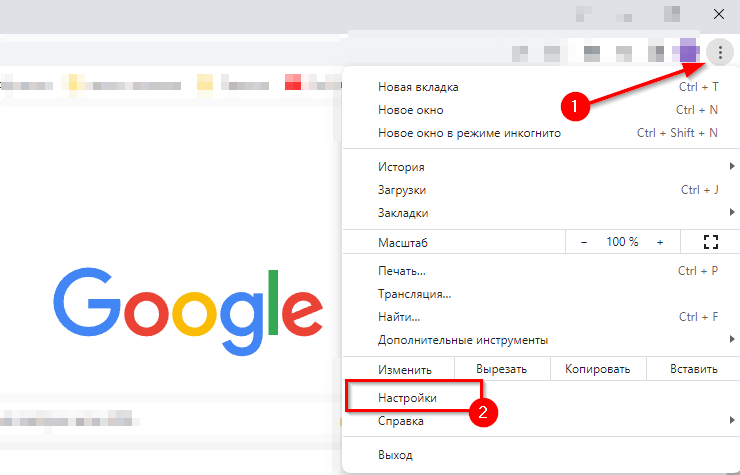Screen dimensions: 740x475
Task: Select Новая вкладка menu item
Action: pos(418,87)
